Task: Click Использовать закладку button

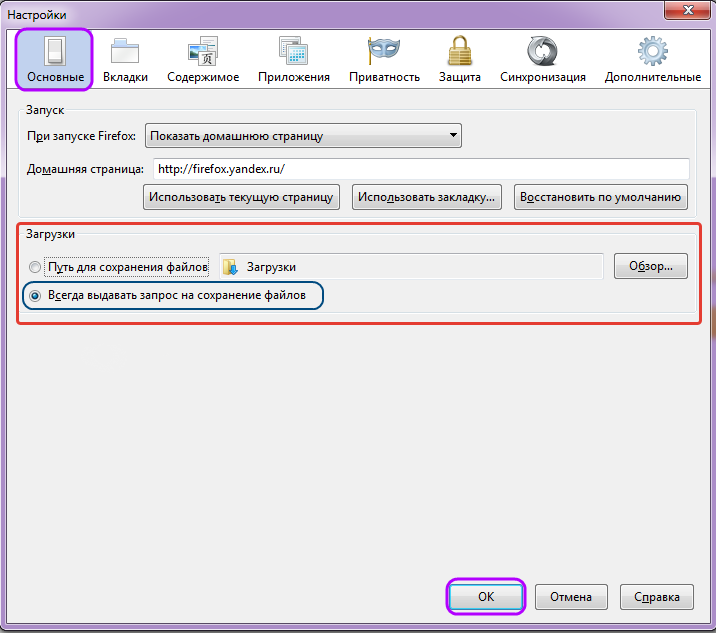Action: (426, 197)
